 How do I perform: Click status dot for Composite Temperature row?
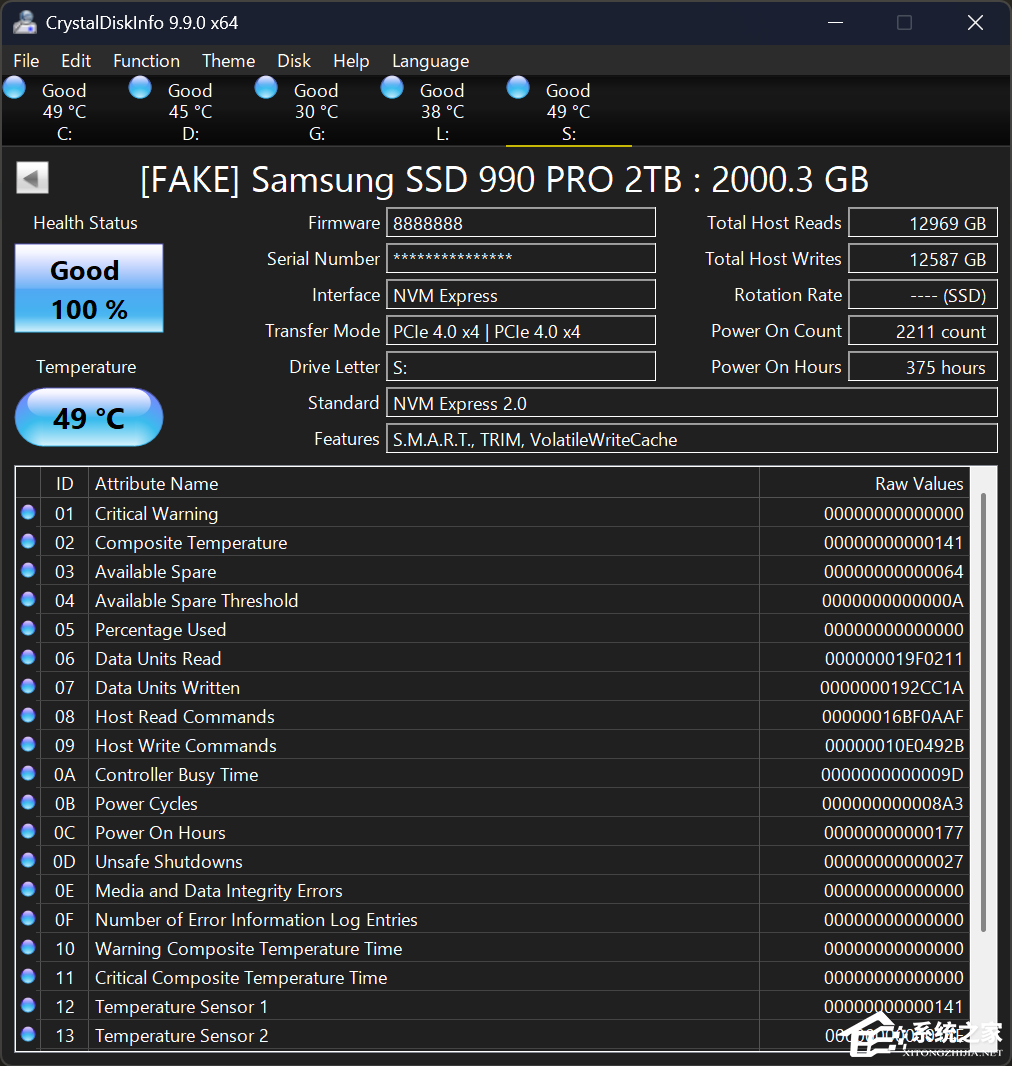tap(28, 541)
